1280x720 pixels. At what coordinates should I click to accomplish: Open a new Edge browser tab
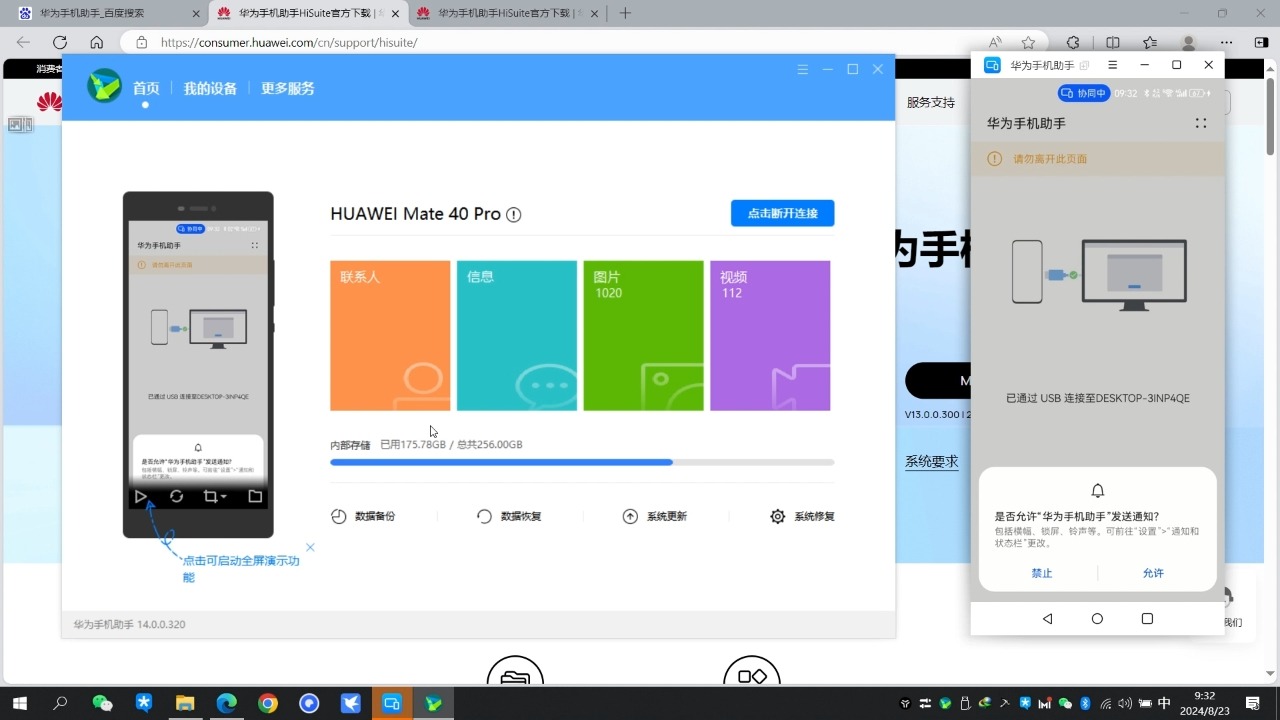[x=625, y=13]
